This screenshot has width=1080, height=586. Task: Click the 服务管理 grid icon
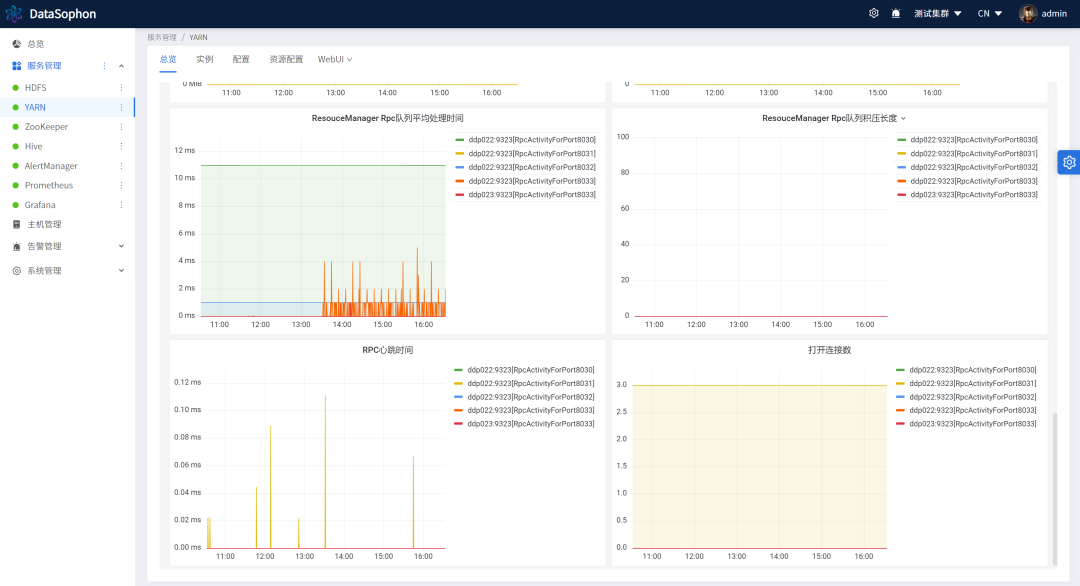(17, 66)
